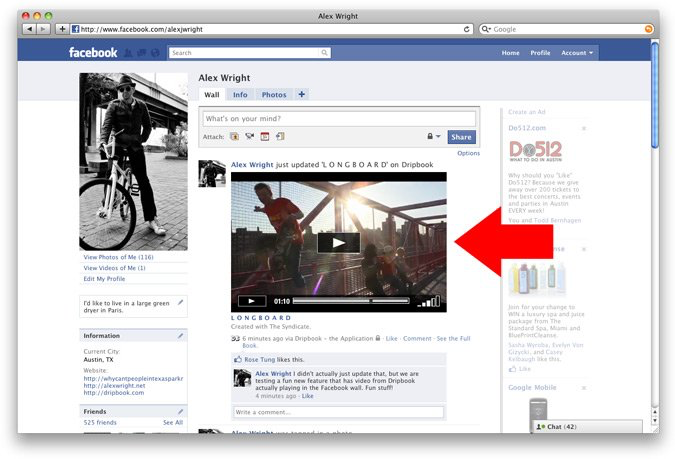Click Edit My Profile link
This screenshot has height=459, width=675.
(x=104, y=279)
